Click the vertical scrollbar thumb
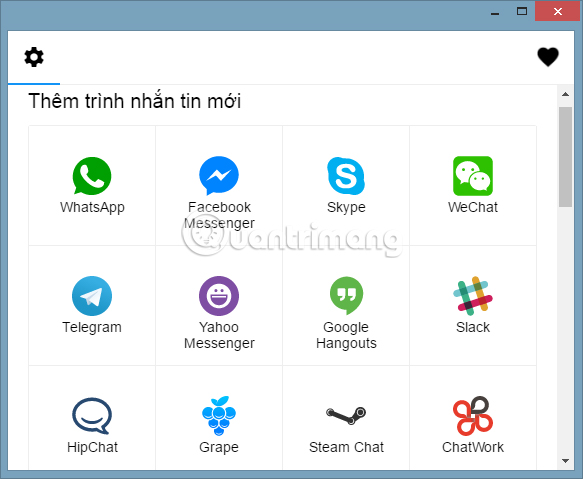Viewport: 583px width, 479px height. pyautogui.click(x=566, y=157)
